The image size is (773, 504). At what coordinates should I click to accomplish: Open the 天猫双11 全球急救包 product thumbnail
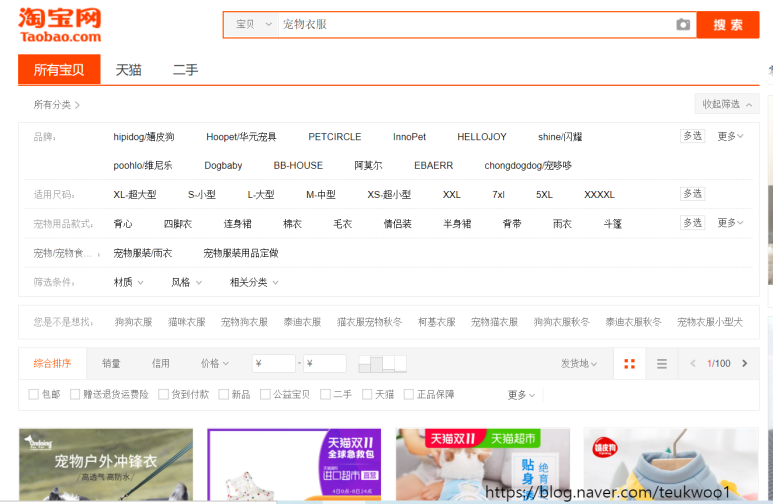(x=294, y=465)
